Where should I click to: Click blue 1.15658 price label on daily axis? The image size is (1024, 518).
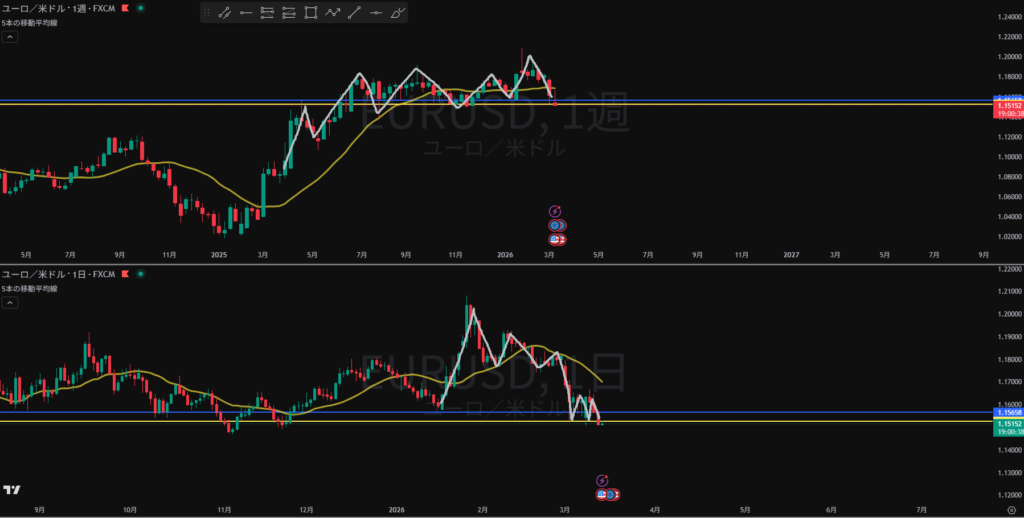1005,412
